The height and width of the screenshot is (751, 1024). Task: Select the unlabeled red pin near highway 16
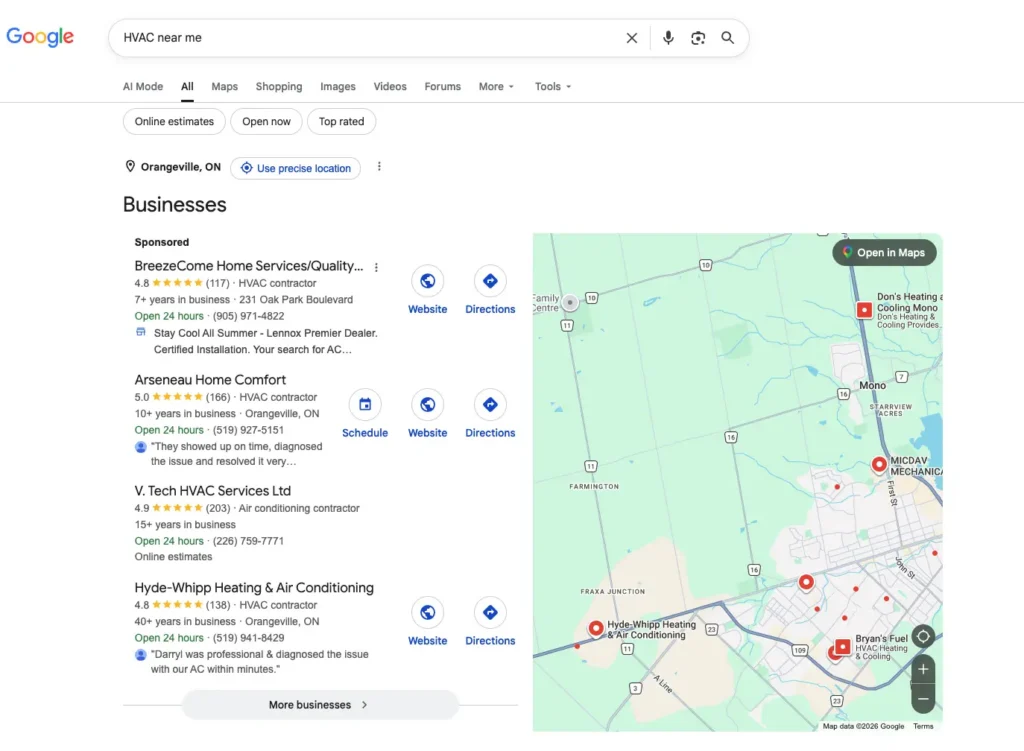pos(807,582)
